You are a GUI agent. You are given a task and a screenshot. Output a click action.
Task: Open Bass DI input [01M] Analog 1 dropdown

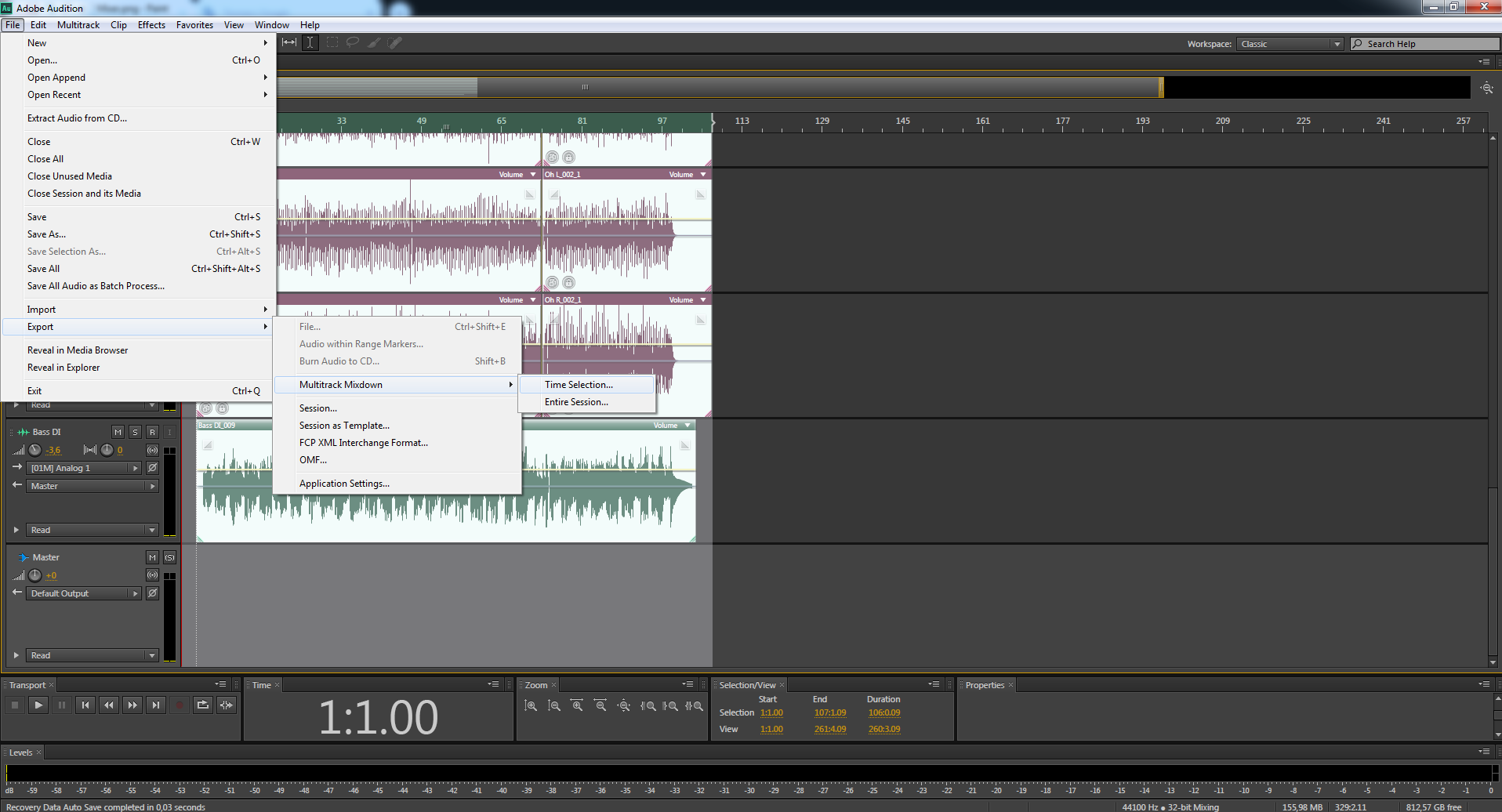[85, 468]
